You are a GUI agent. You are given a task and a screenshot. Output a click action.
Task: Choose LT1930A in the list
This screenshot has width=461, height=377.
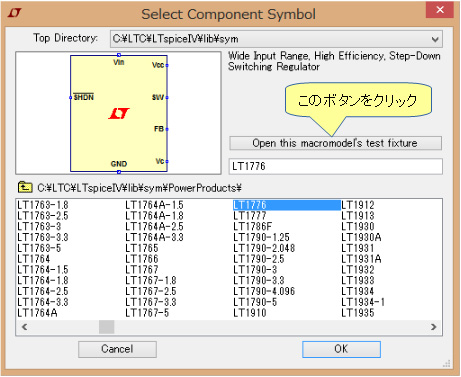coord(361,237)
